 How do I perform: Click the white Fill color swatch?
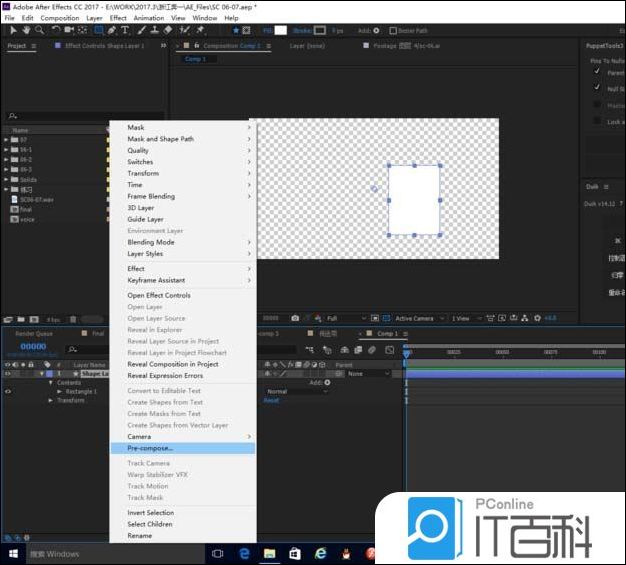(281, 31)
